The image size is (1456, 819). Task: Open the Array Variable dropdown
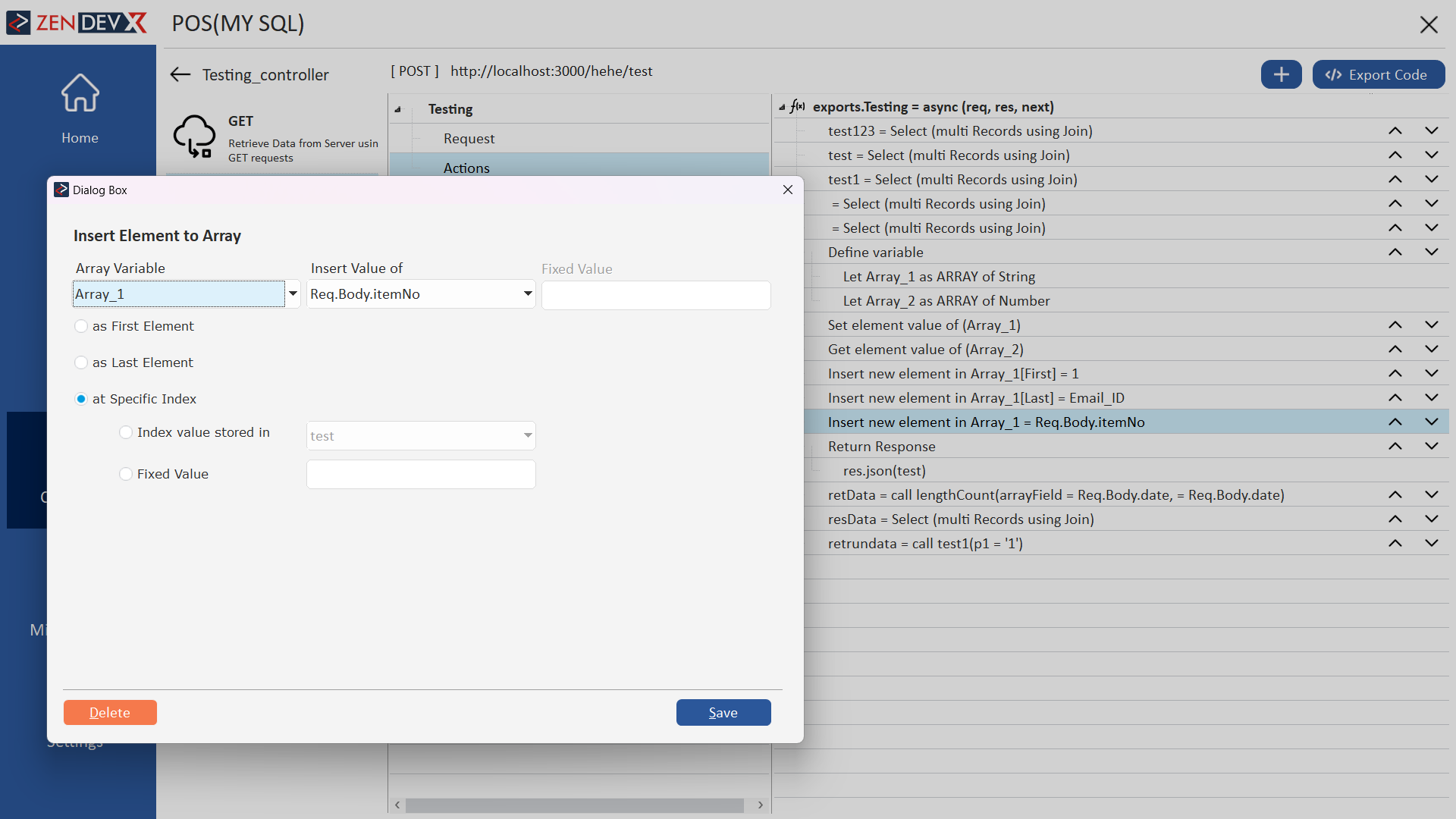point(293,294)
